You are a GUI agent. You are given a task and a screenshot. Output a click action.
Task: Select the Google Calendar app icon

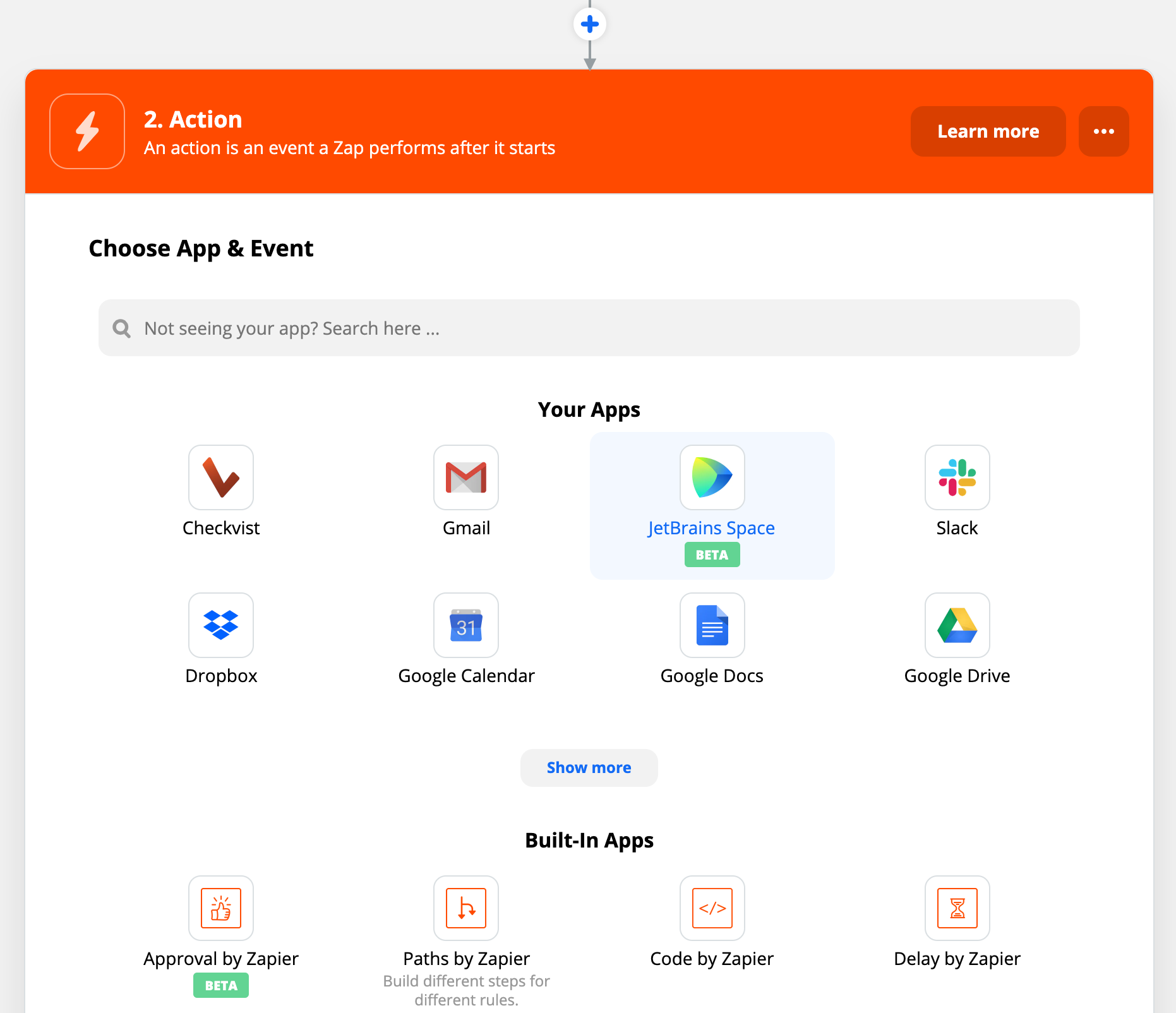466,625
